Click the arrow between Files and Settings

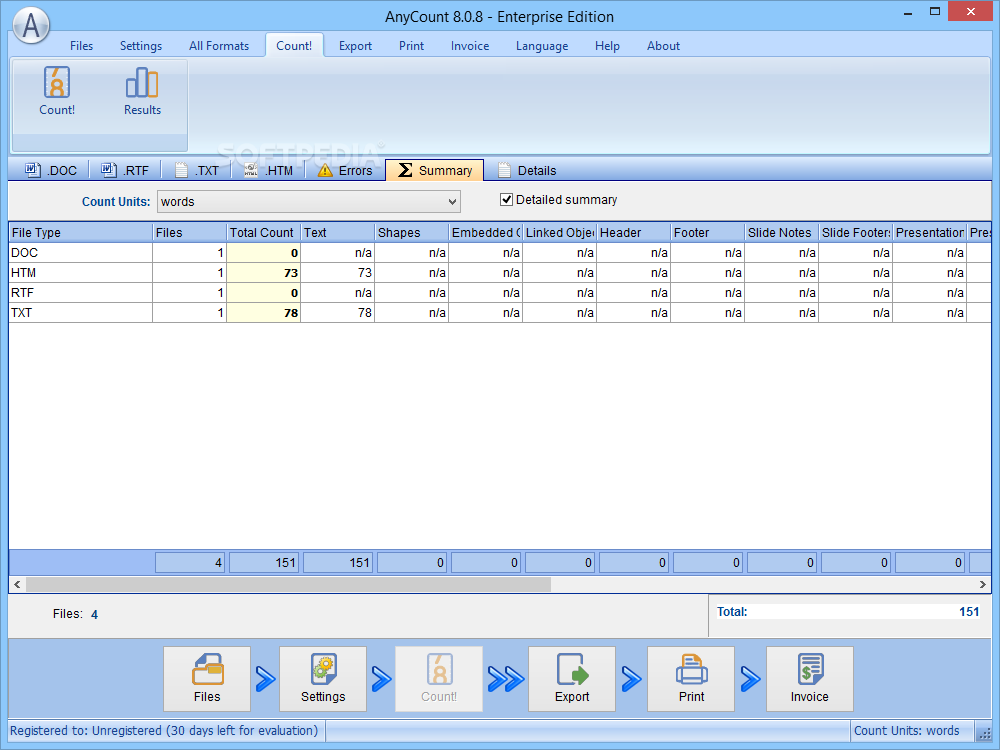point(265,679)
